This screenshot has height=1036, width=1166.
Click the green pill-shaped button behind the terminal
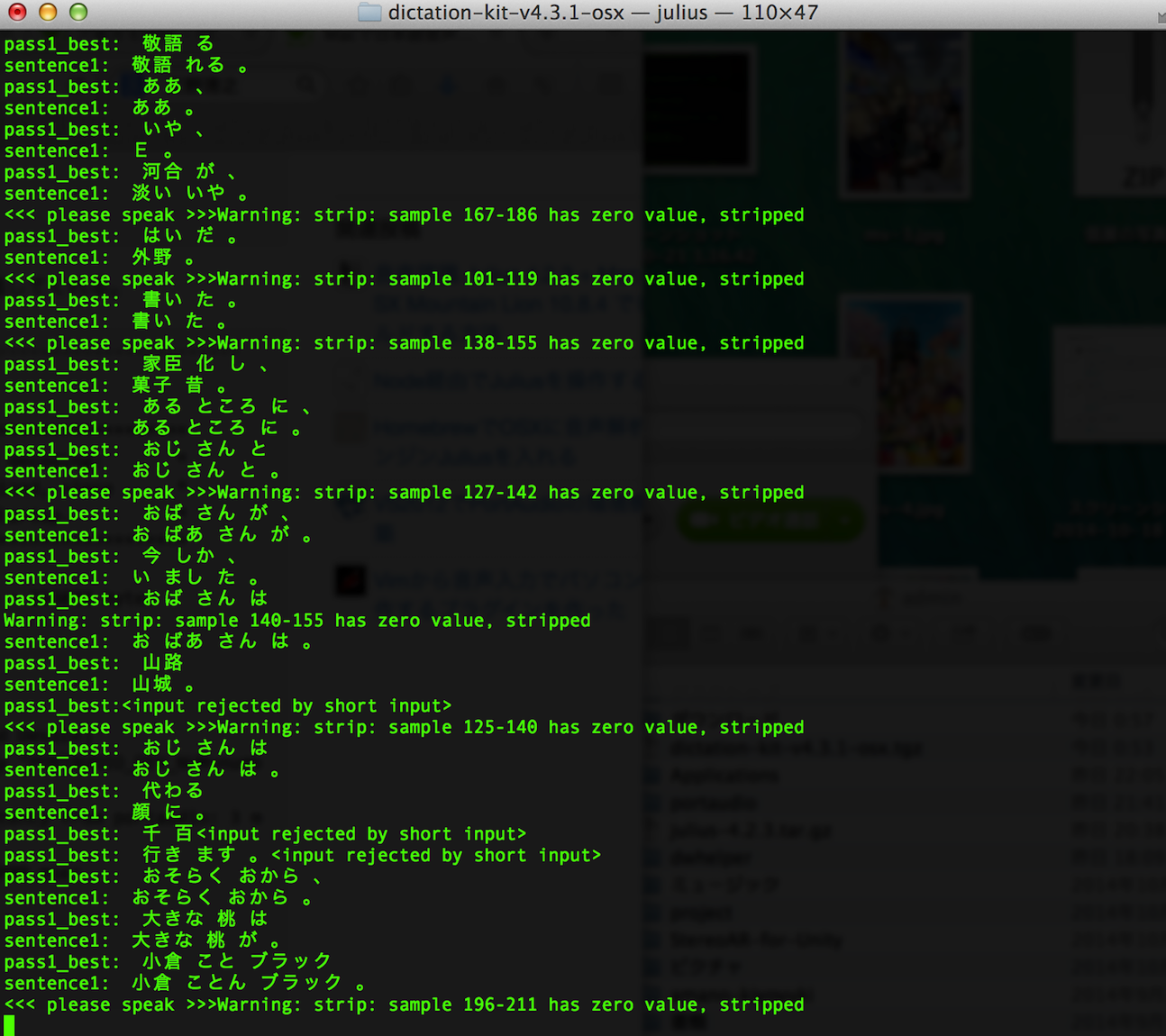(770, 520)
